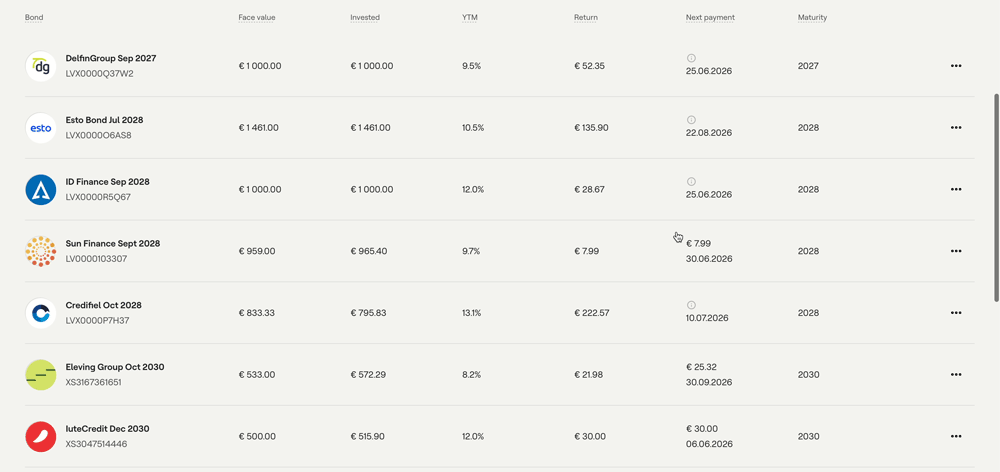Click info icon for Esto Bond payment
Viewport: 1000px width, 472px height.
(x=691, y=120)
